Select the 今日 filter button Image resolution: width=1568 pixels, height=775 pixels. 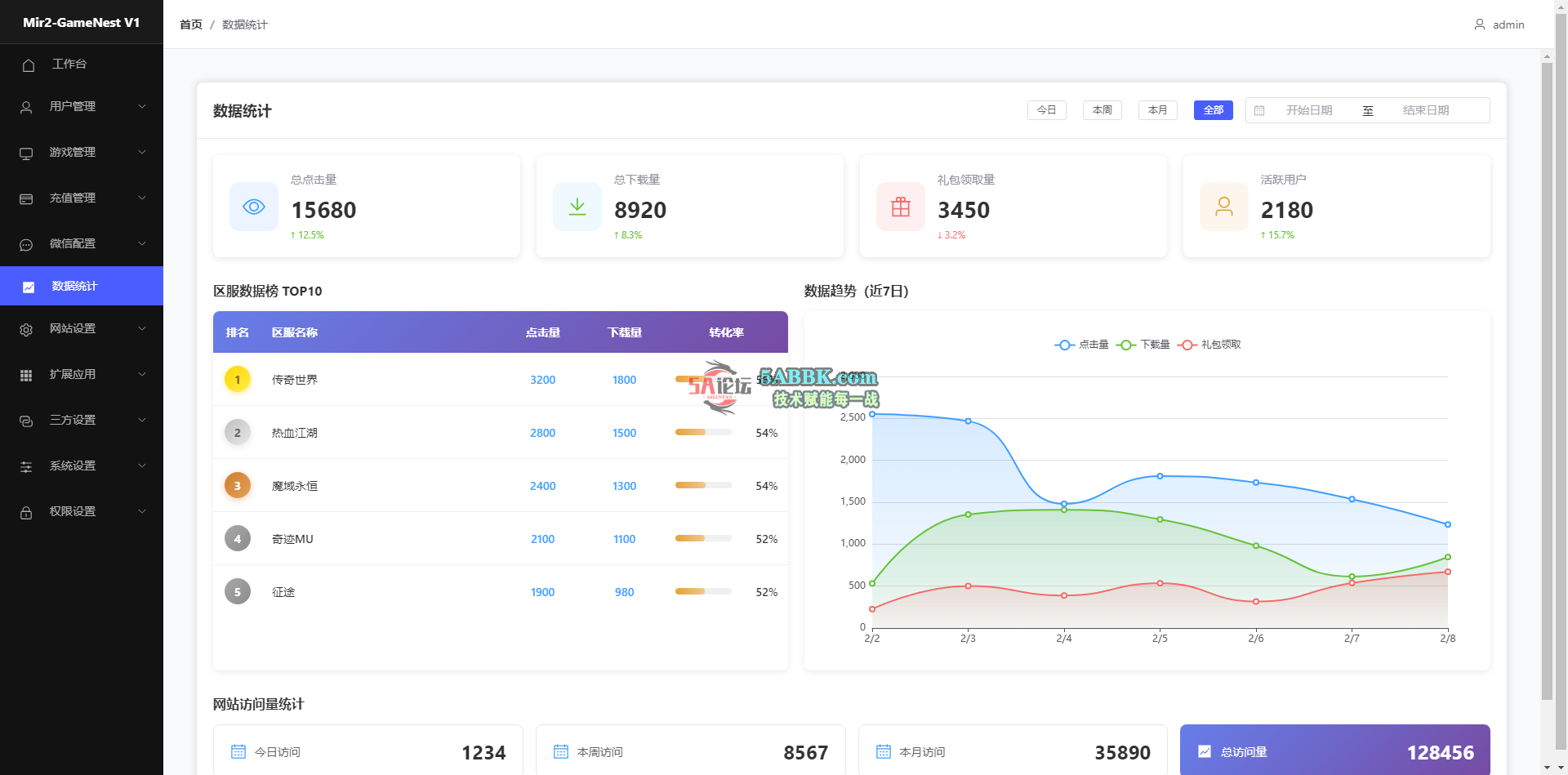pos(1046,110)
